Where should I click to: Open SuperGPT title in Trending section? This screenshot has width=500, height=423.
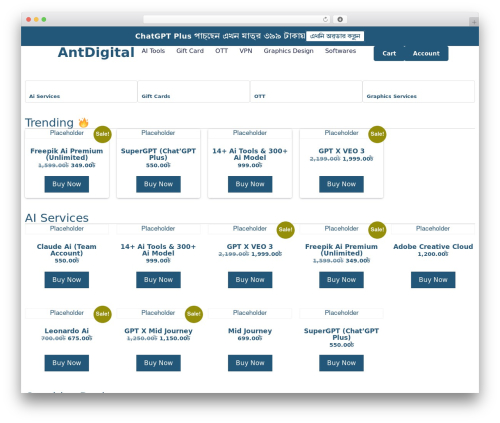[158, 154]
